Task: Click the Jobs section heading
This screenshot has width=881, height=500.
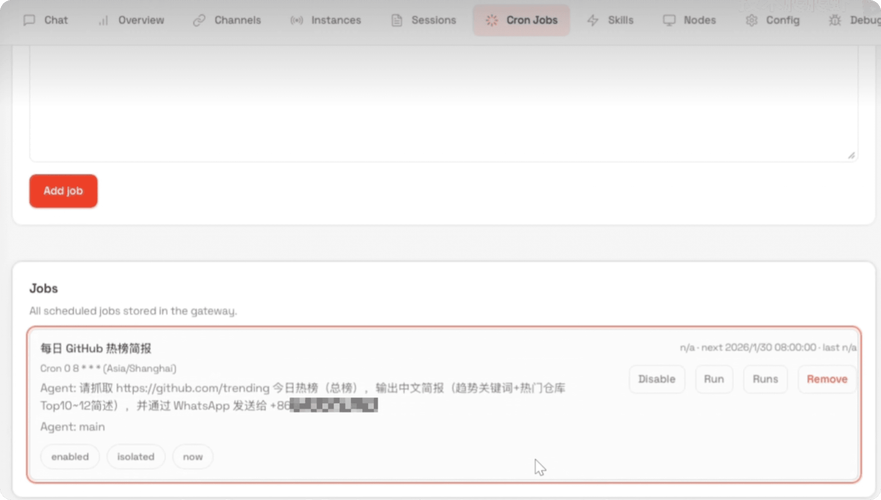Action: 44,288
